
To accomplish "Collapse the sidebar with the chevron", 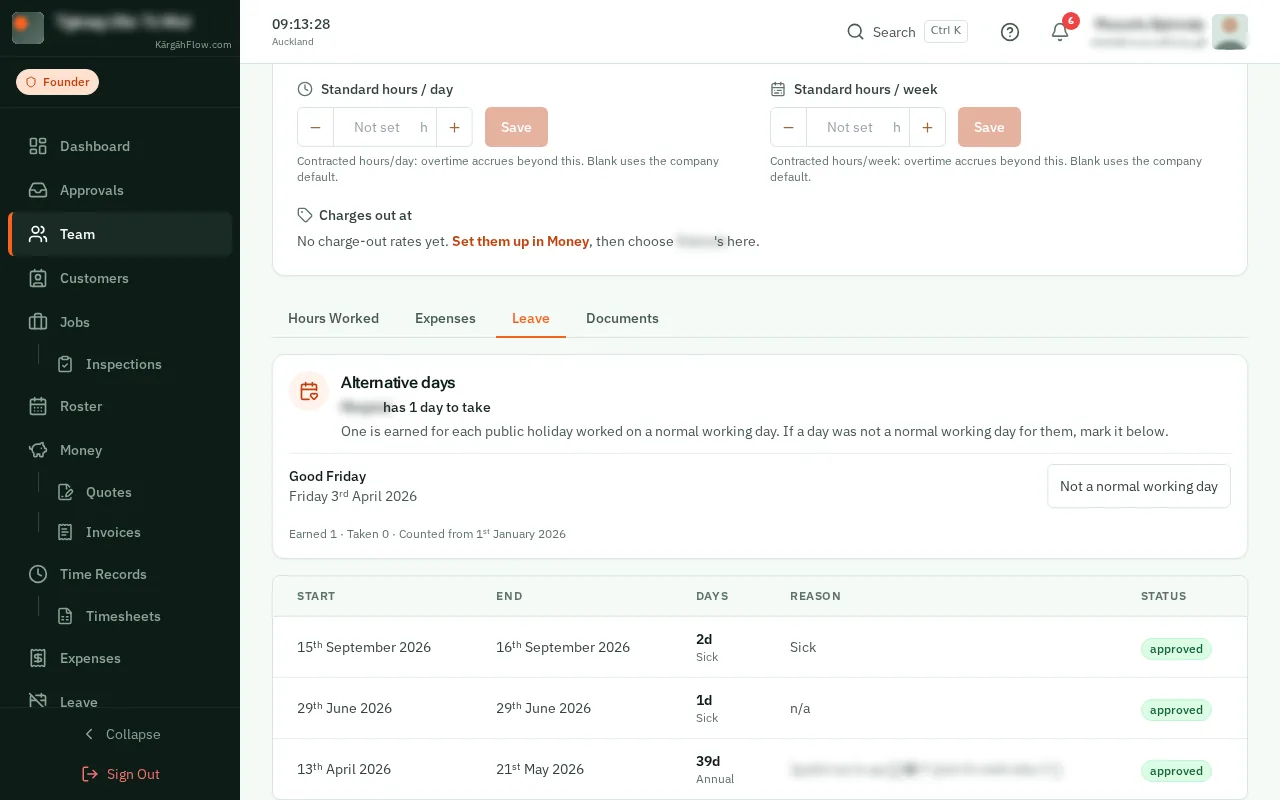I will click(x=89, y=734).
